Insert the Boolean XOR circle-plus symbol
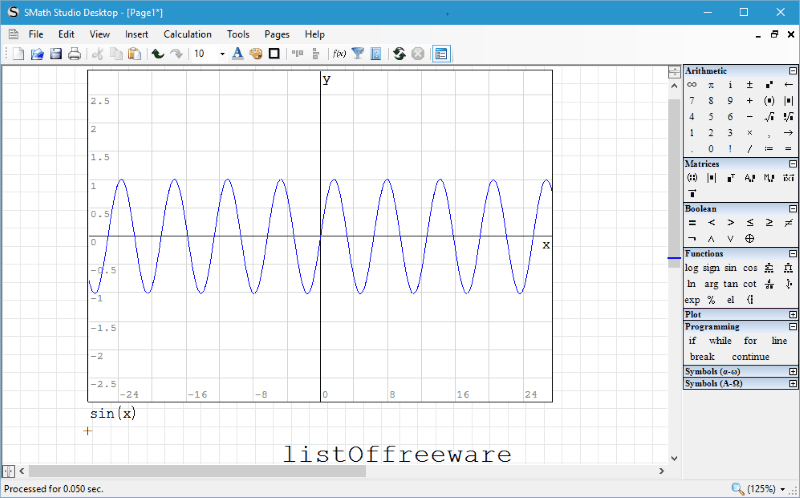800x498 pixels. point(749,238)
